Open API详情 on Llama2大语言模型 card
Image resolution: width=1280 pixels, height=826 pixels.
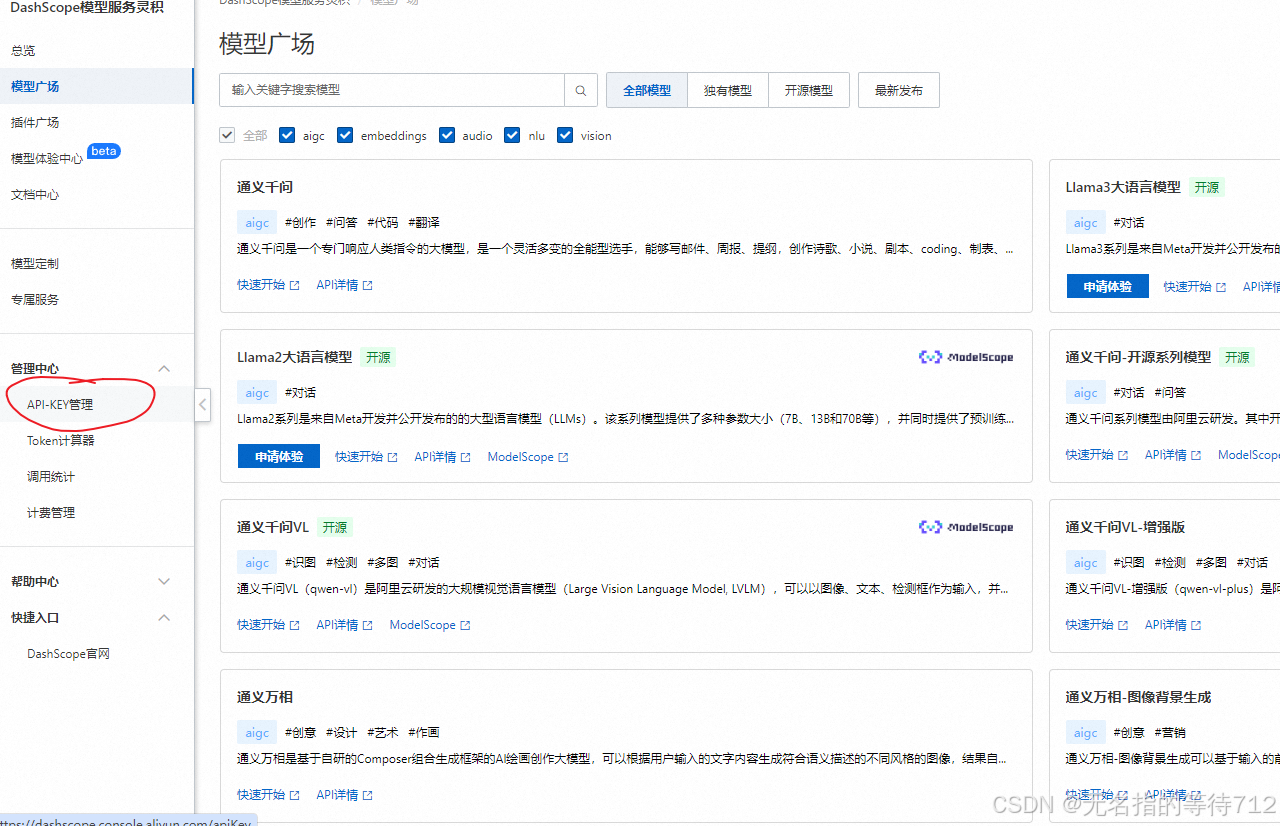[x=443, y=457]
